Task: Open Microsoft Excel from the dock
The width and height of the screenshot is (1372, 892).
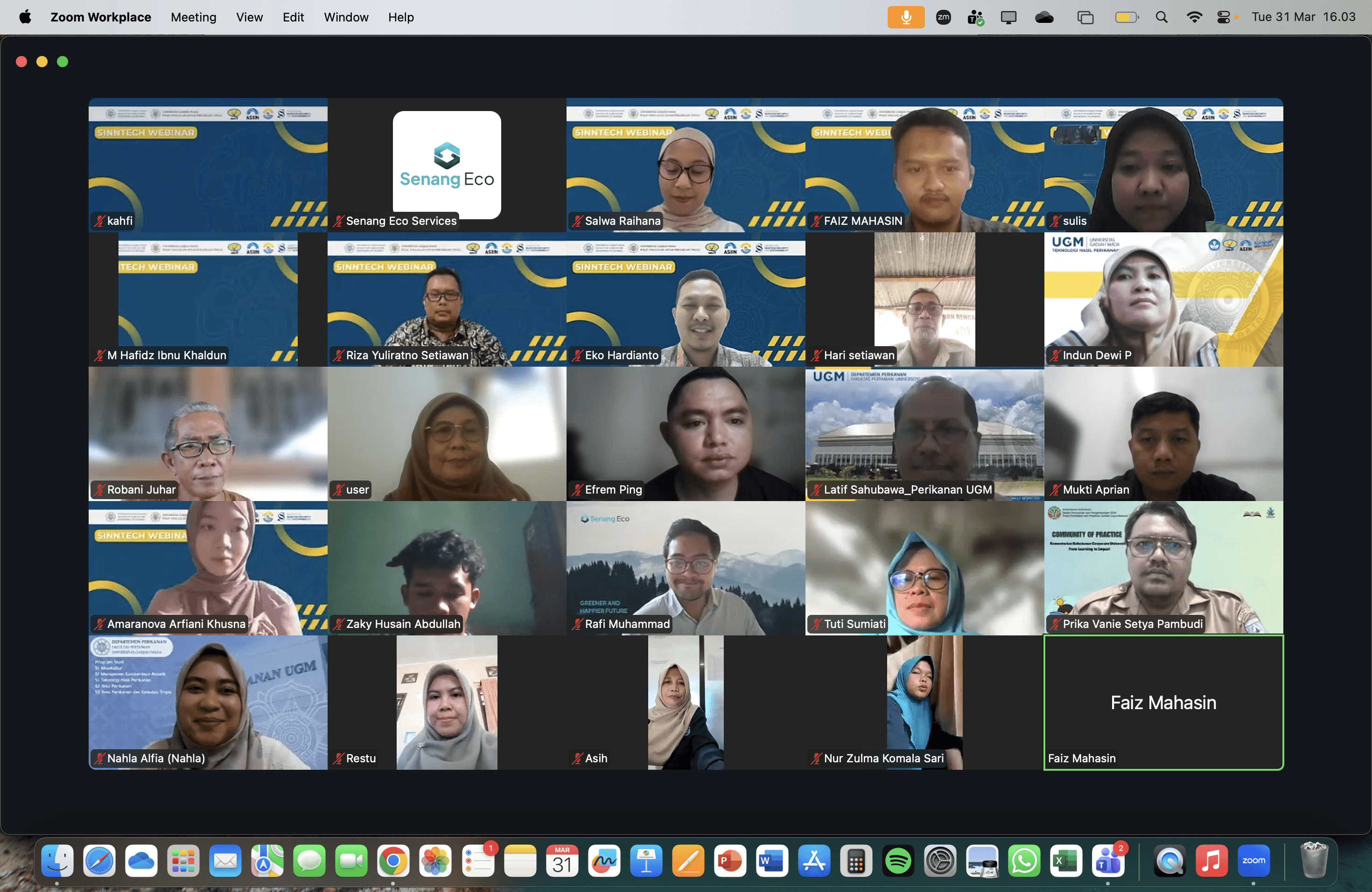Action: coord(1066,861)
